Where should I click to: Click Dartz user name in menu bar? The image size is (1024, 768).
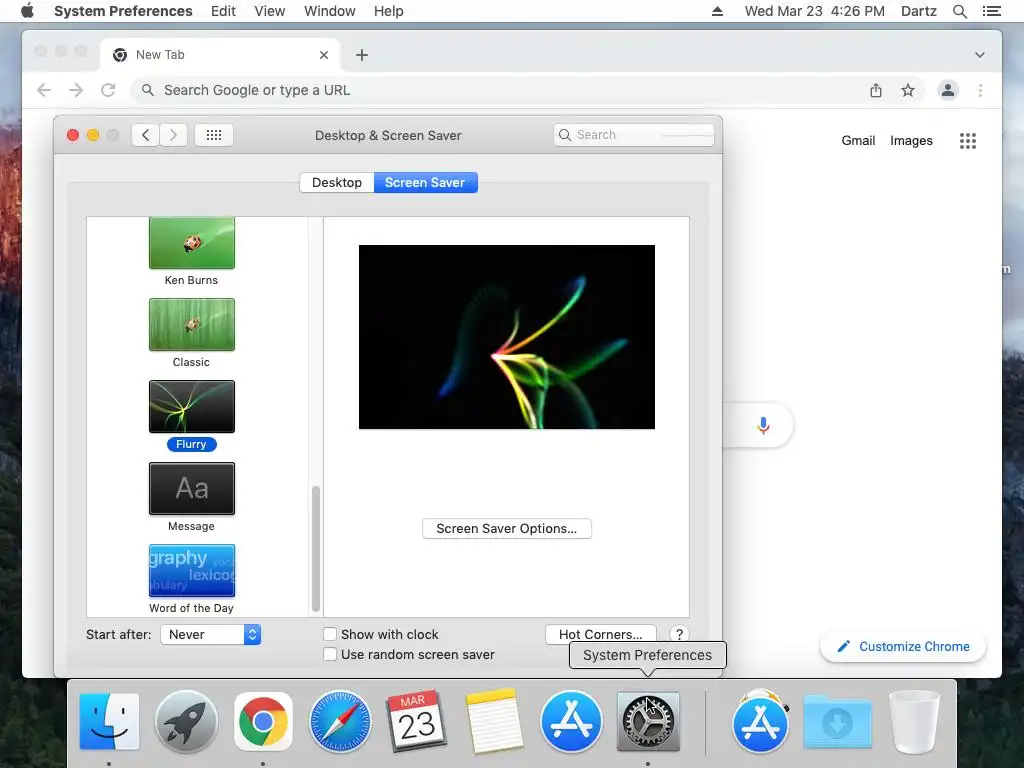(x=919, y=11)
